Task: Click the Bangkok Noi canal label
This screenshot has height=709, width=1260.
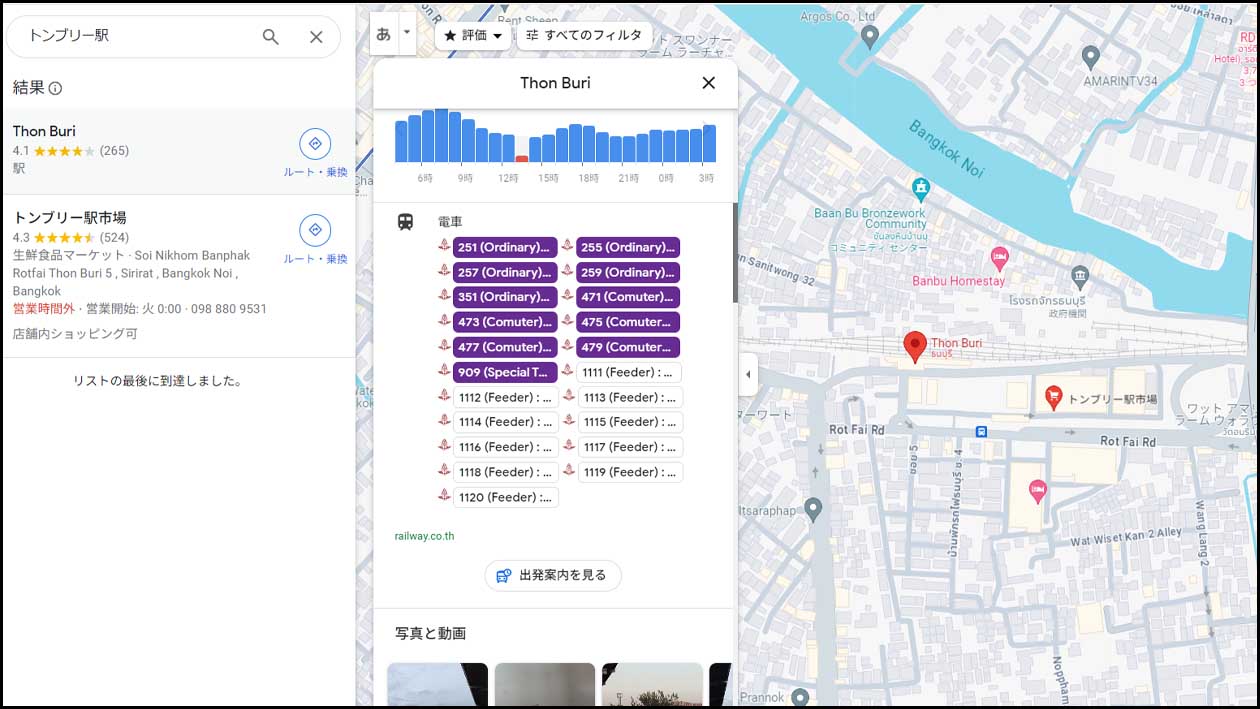Action: tap(947, 149)
